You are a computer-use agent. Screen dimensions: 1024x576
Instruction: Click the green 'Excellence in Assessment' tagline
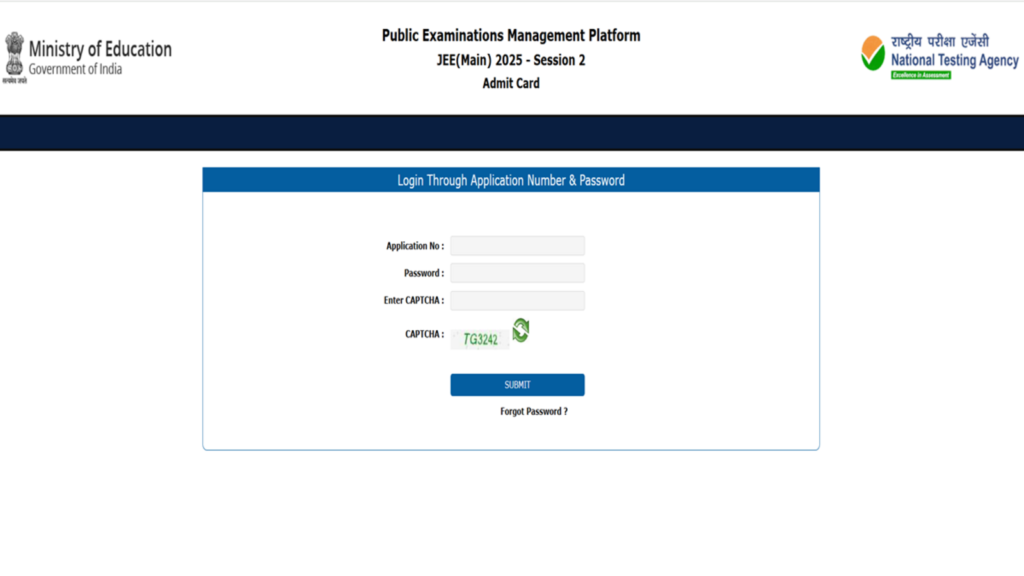921,75
